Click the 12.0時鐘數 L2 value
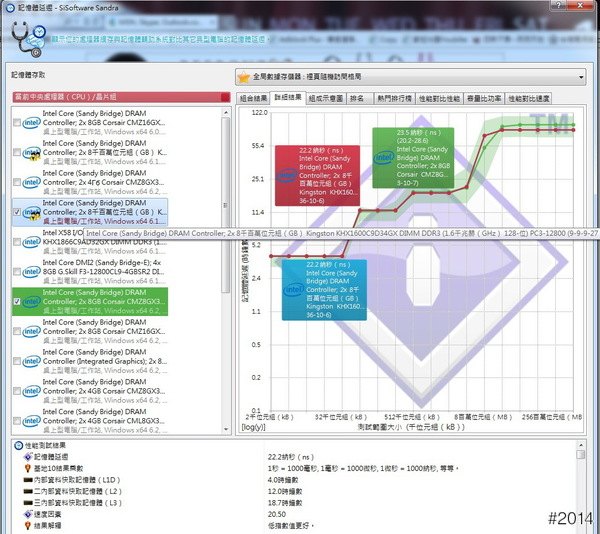The height and width of the screenshot is (534, 600). (285, 491)
